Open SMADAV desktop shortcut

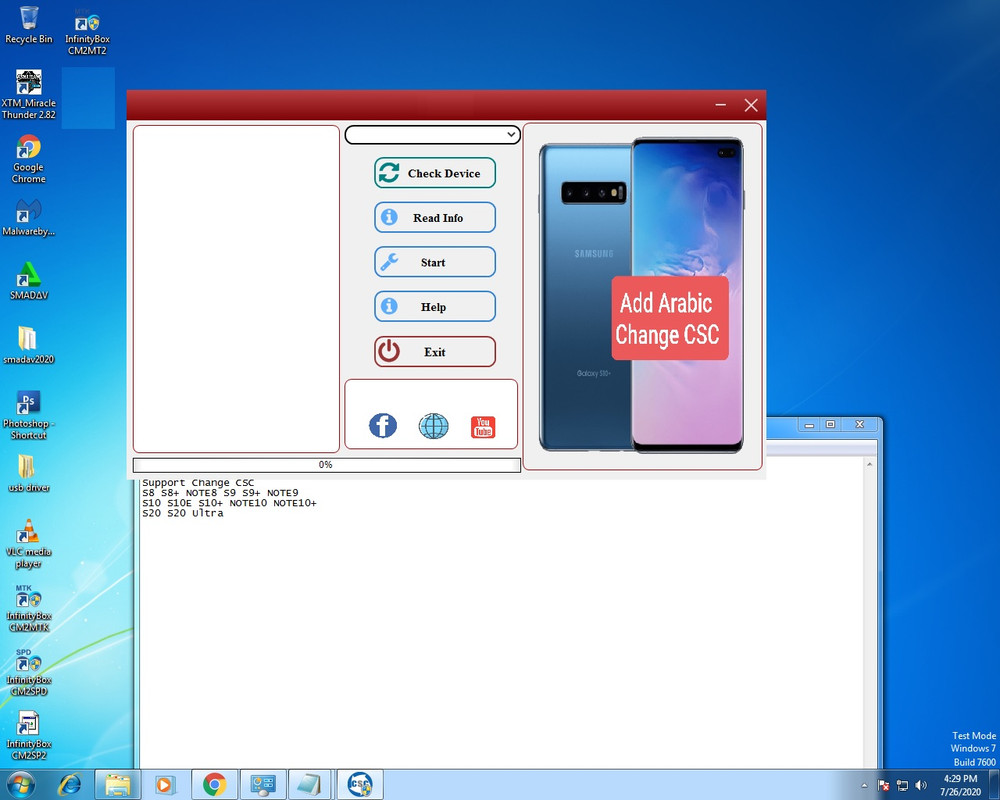(x=28, y=281)
